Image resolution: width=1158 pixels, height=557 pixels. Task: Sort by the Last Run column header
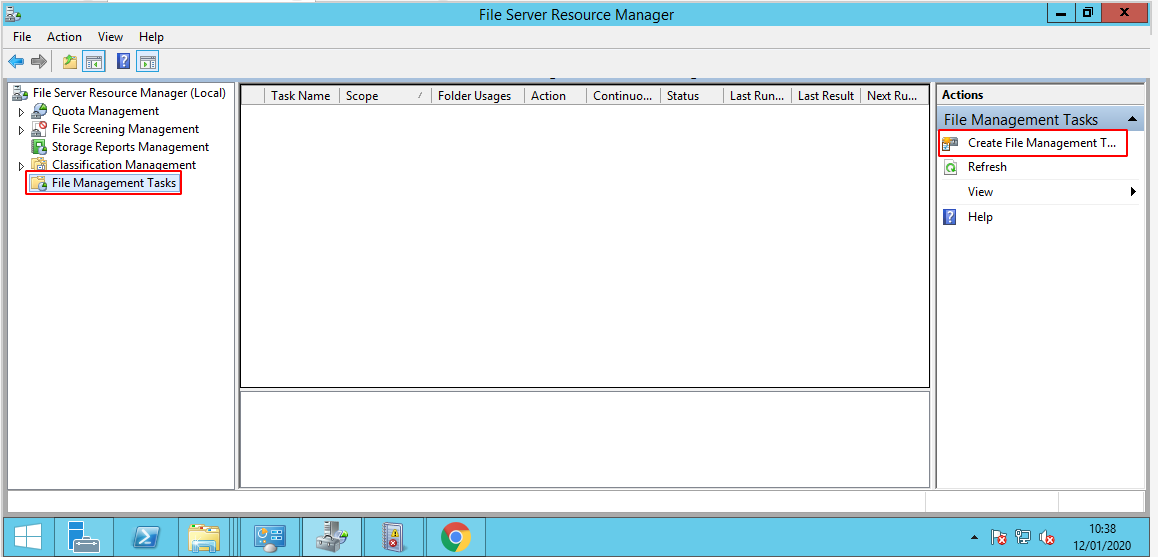click(x=758, y=96)
